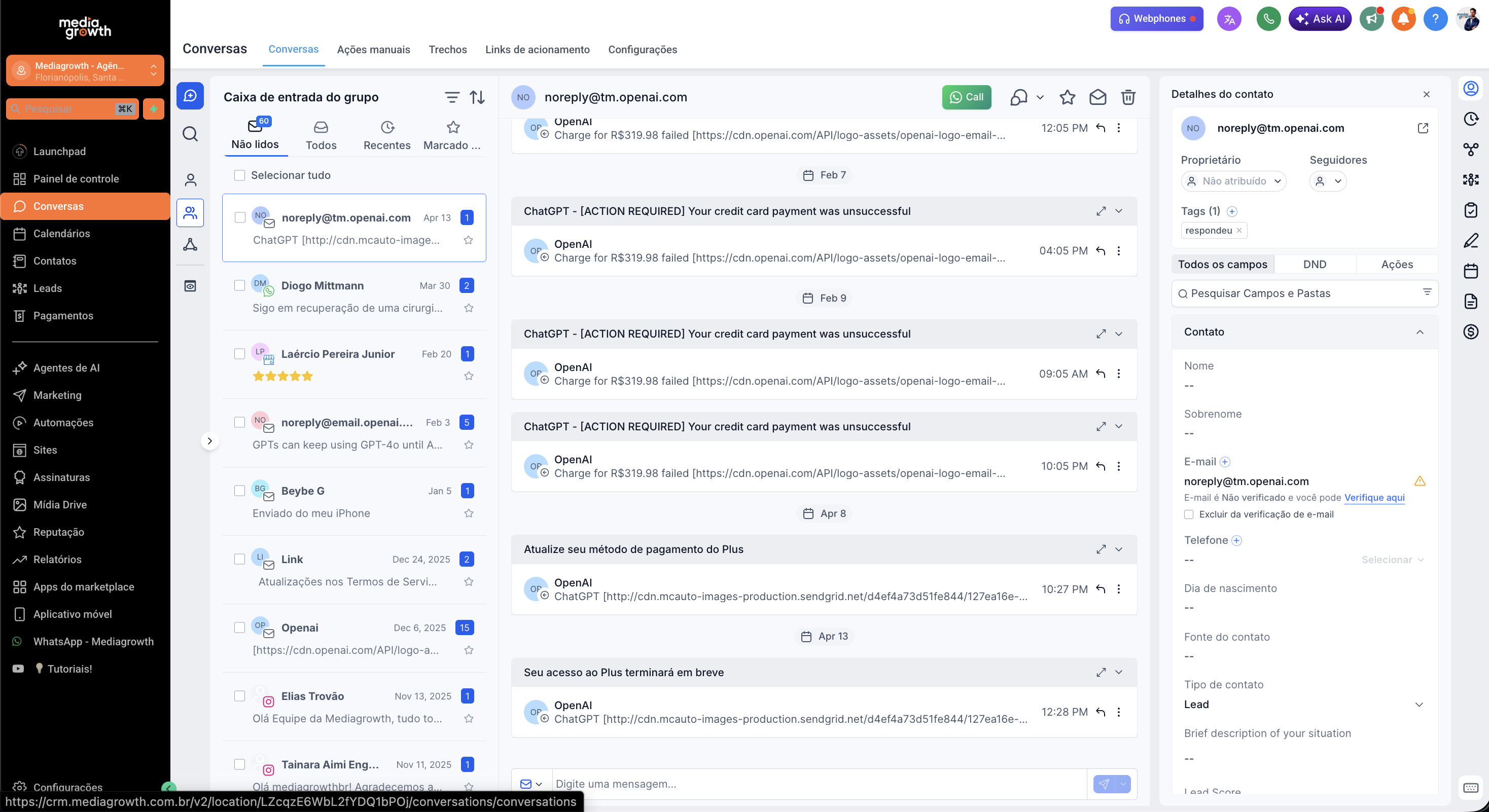
Task: Open dropdown next to the chat assign icon
Action: pos(1040,97)
